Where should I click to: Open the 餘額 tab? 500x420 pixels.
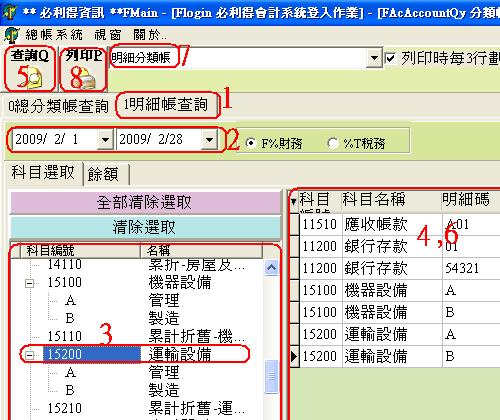pos(105,174)
